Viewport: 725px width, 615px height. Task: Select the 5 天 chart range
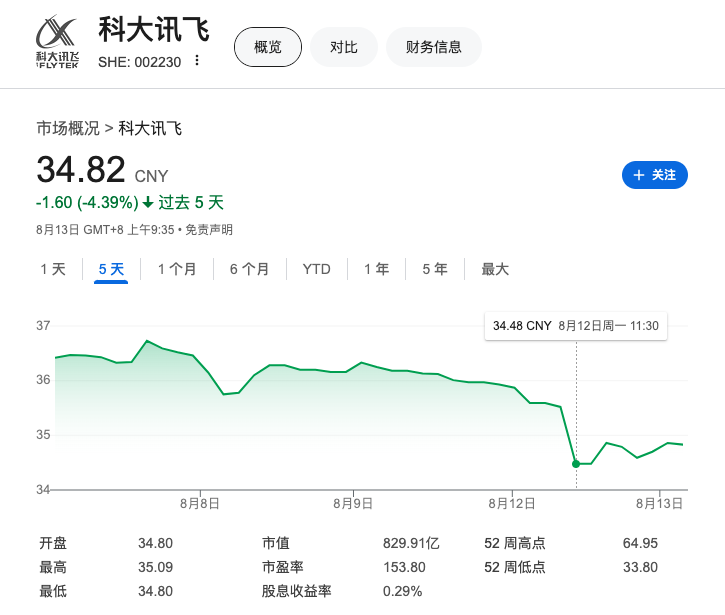point(111,269)
